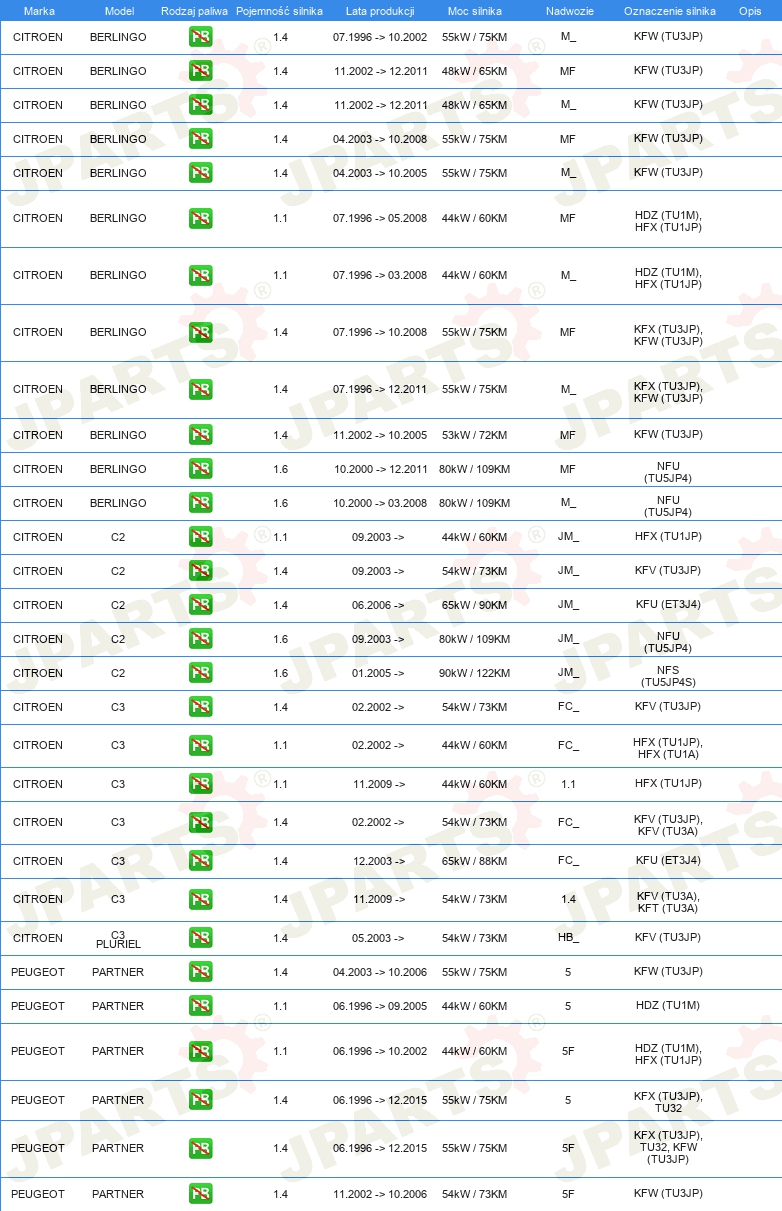Select the date cell "11.2002 -> 10.2005"
Screen dimensions: 782x1211
[380, 435]
